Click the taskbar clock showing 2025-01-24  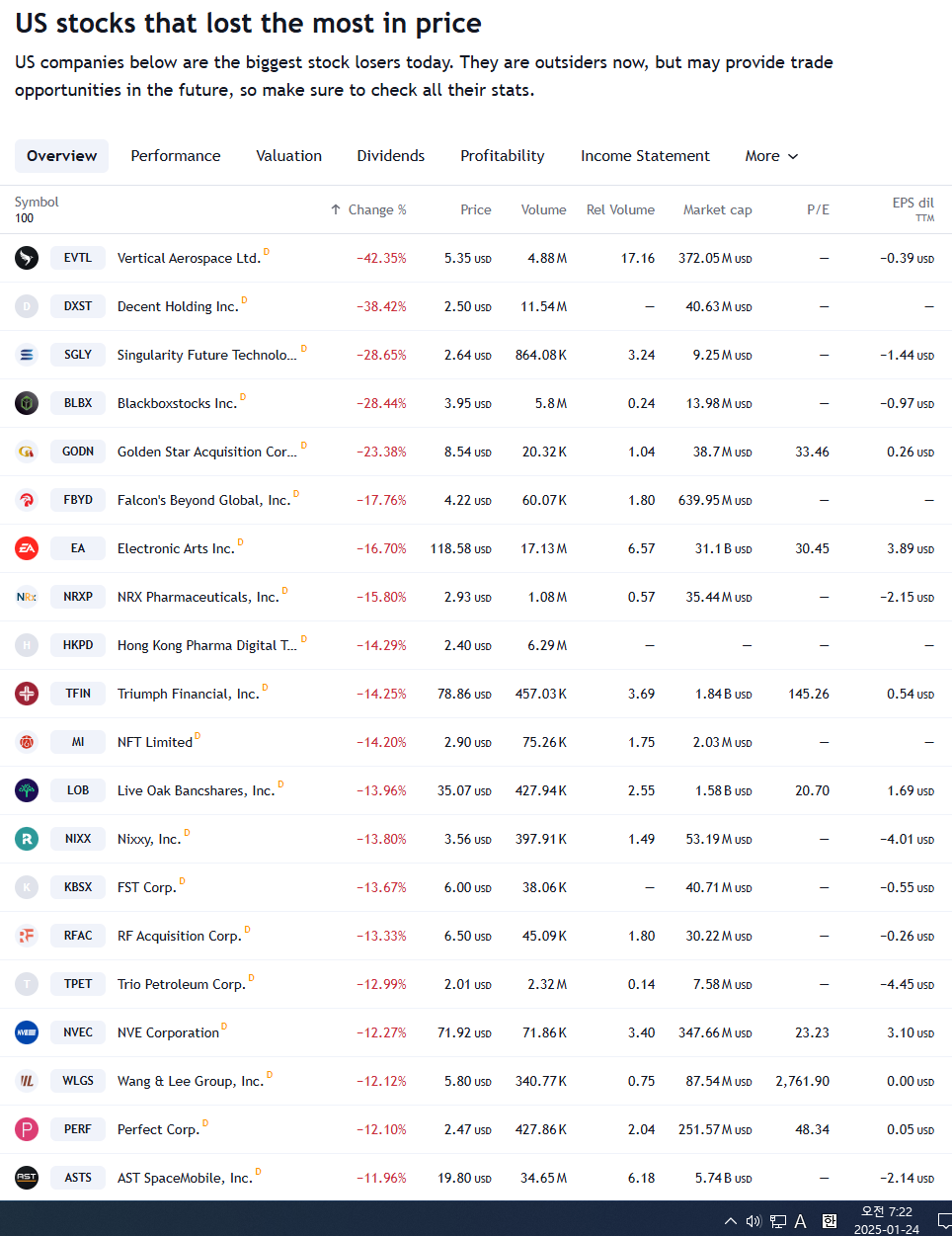886,1220
